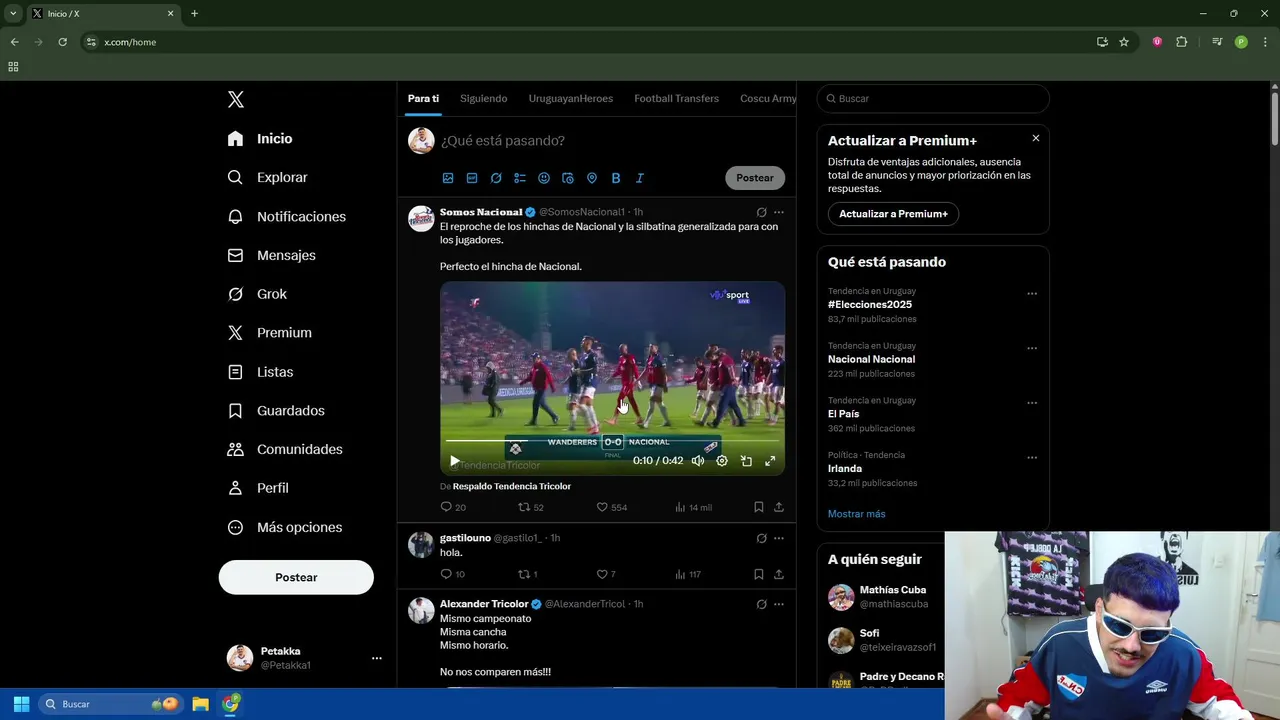1280x720 pixels.
Task: Click the Buscar search field on X
Action: point(933,99)
